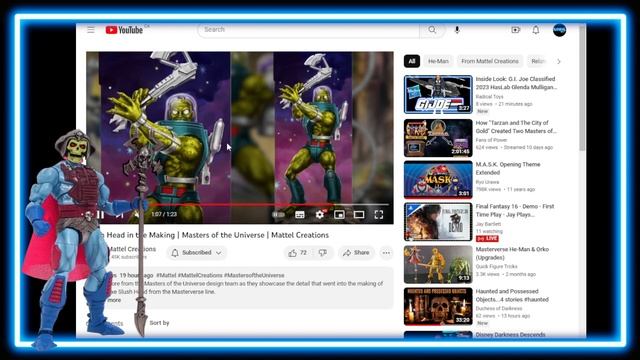Image resolution: width=640 pixels, height=360 pixels.
Task: Click Inside Look: G.I. Joe Classified title
Action: point(516,83)
